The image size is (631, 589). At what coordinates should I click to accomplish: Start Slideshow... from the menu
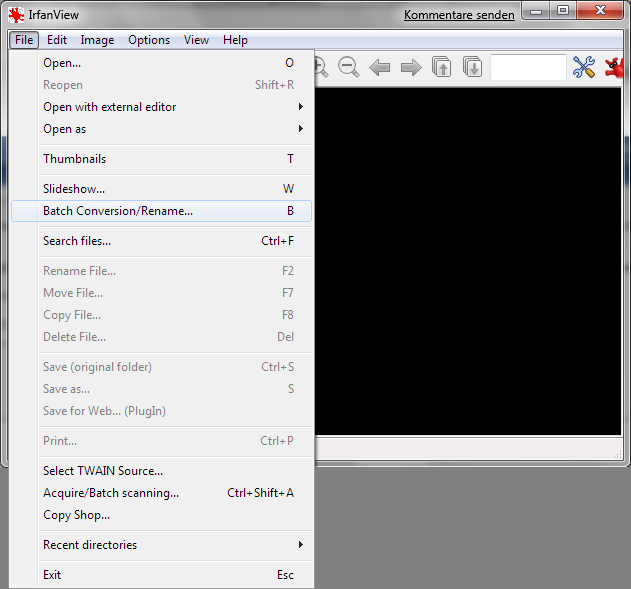(161, 189)
